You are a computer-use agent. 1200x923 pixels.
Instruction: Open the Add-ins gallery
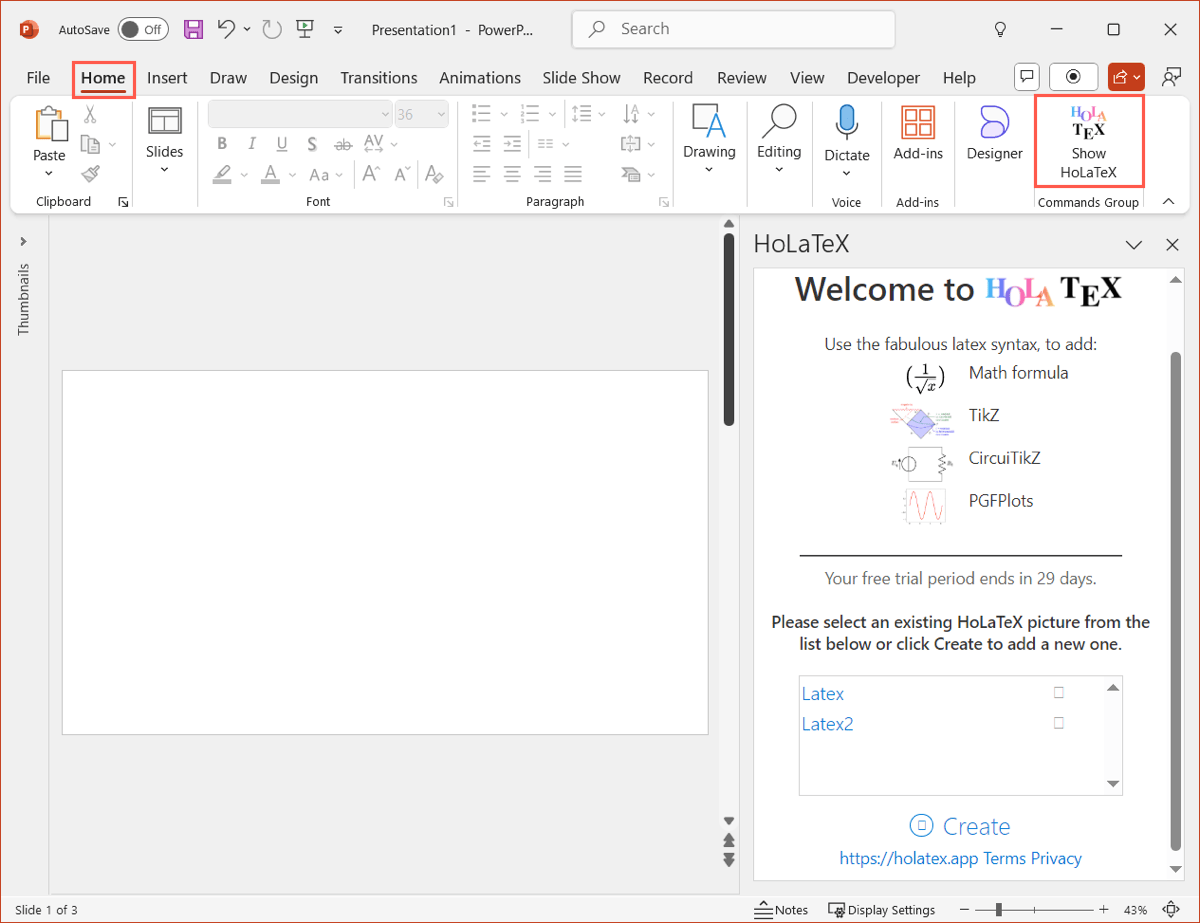pos(918,134)
